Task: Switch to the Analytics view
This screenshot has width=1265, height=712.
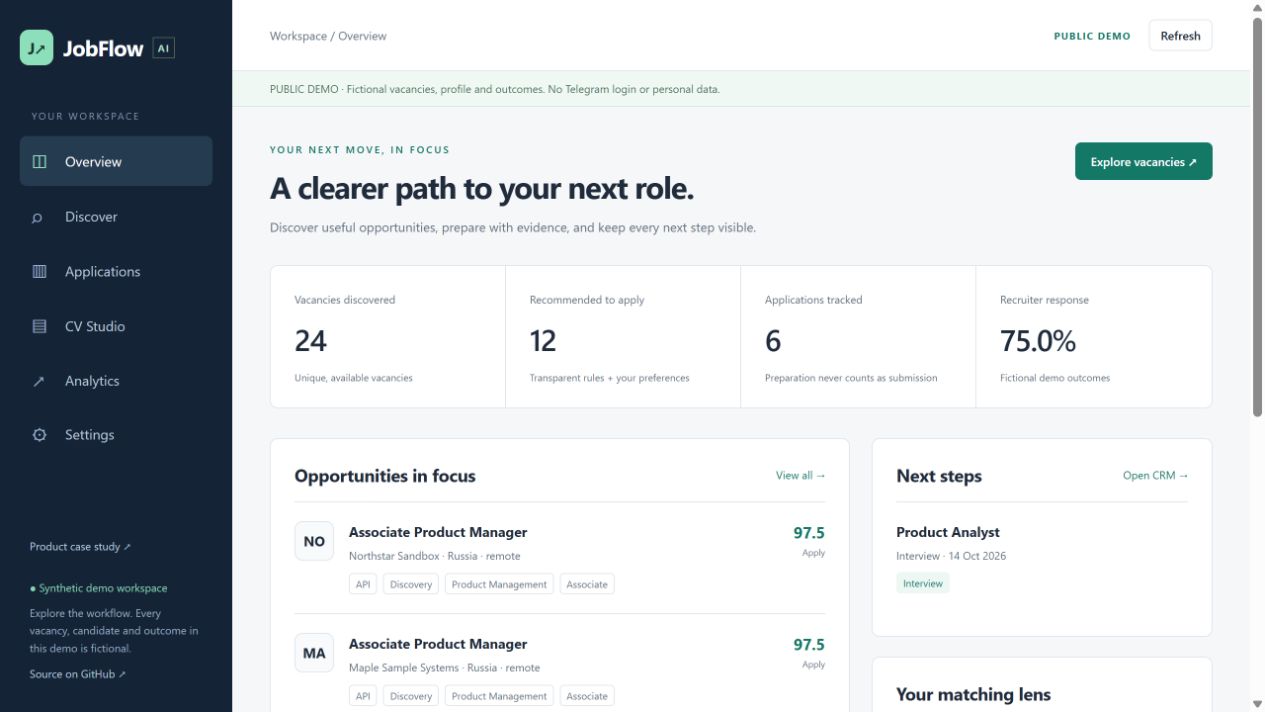Action: (x=116, y=381)
